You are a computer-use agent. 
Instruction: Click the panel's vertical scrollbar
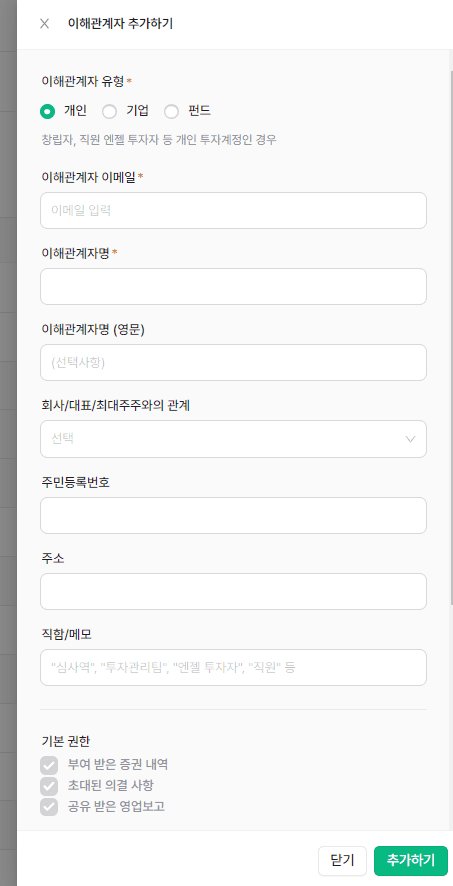point(451,339)
